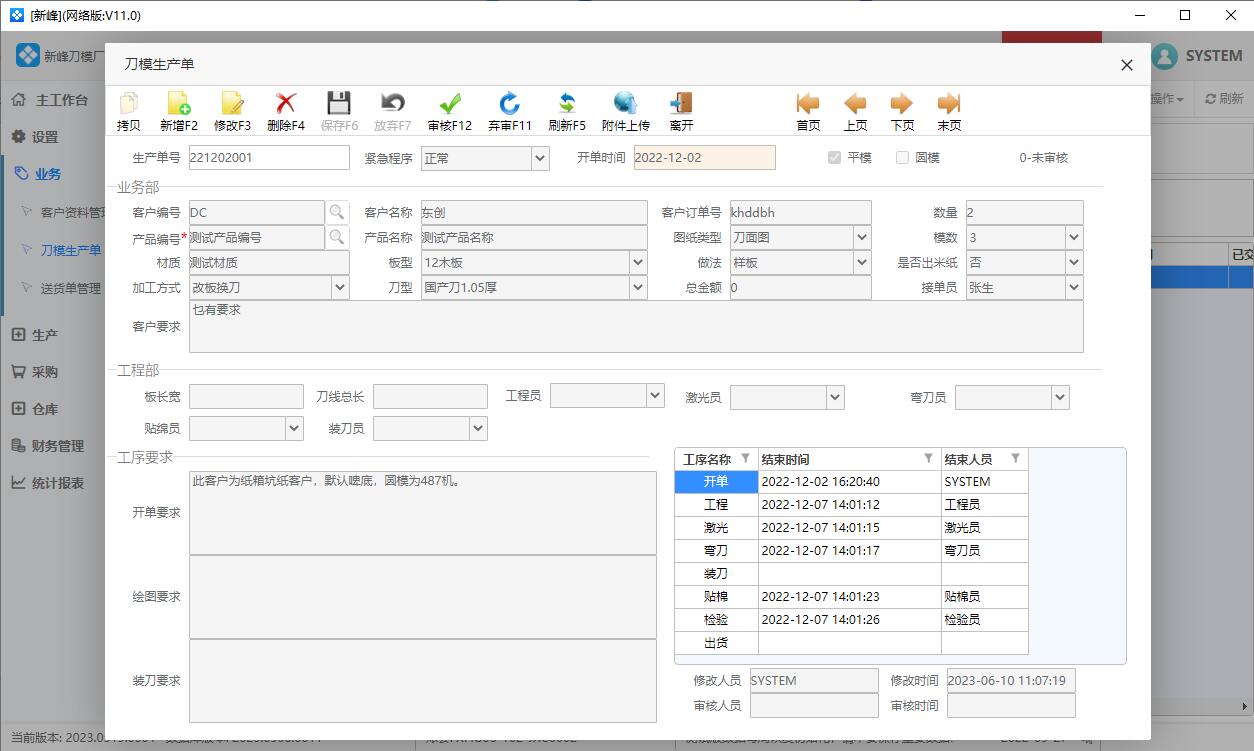Go to 末页 last page arrow
This screenshot has height=751, width=1254.
coord(949,103)
